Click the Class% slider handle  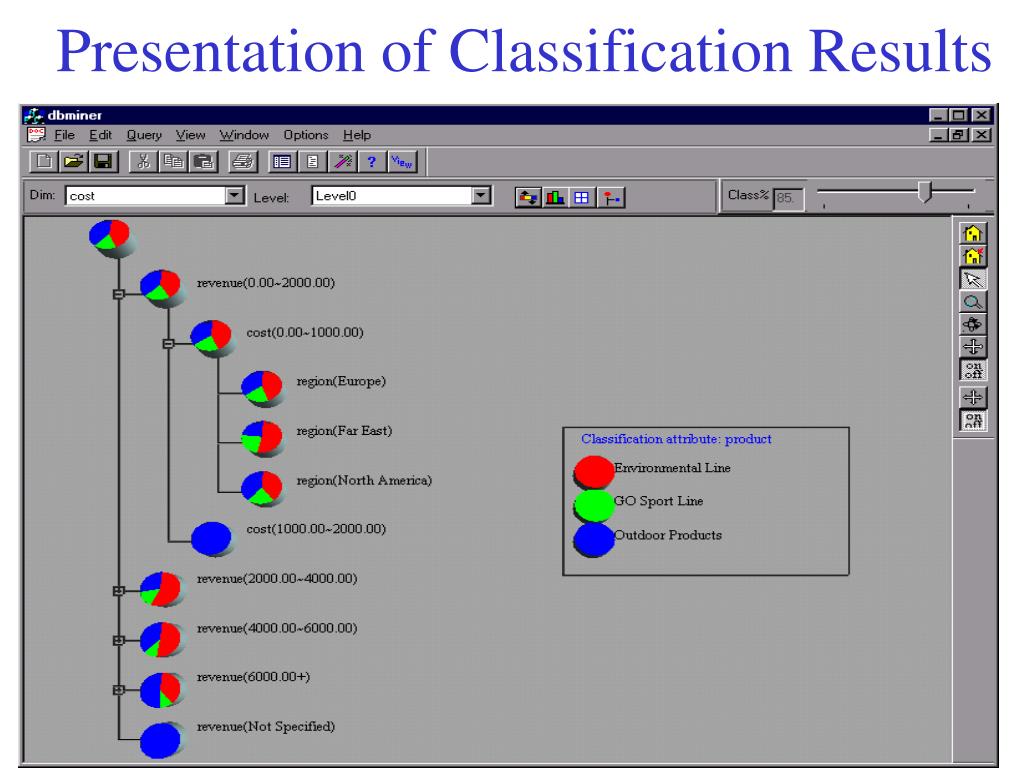click(x=925, y=193)
